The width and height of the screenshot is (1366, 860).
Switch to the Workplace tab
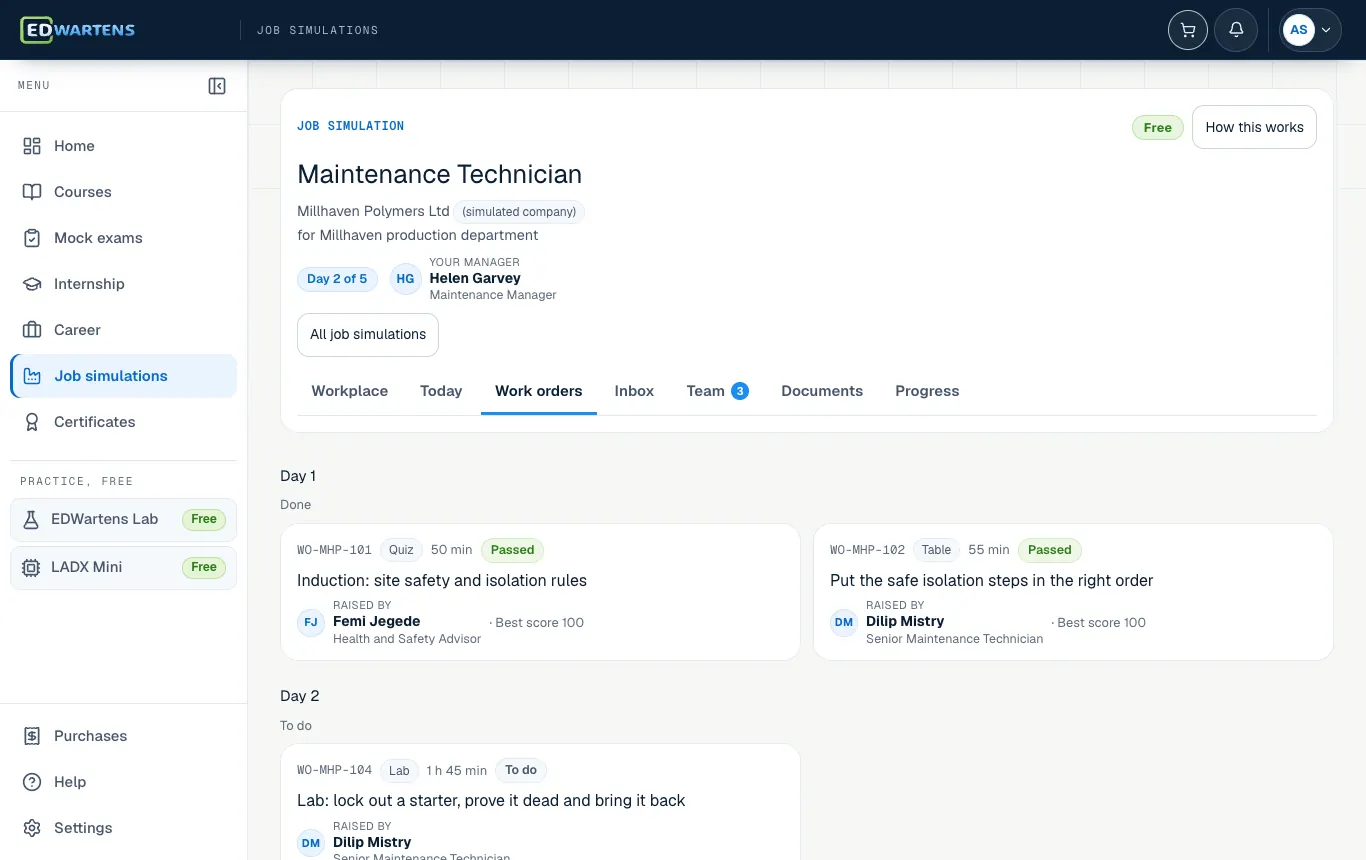click(350, 391)
